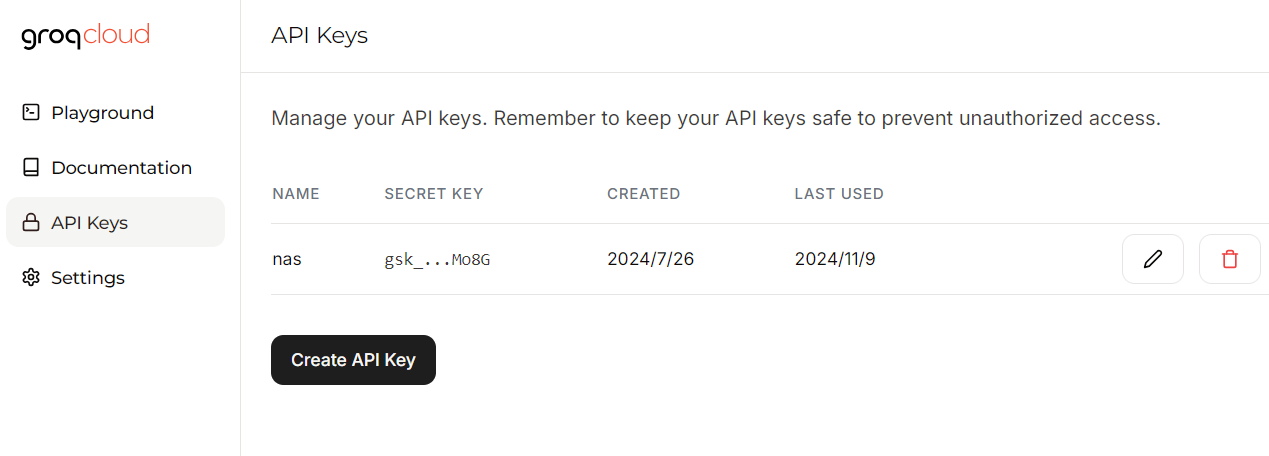The image size is (1269, 456).
Task: Click the Documentation book icon
Action: click(31, 168)
